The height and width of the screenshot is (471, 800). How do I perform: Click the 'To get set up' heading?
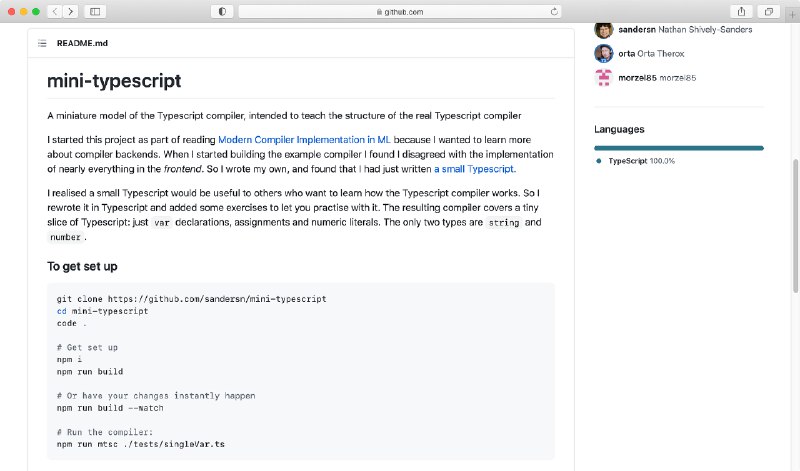pos(82,266)
